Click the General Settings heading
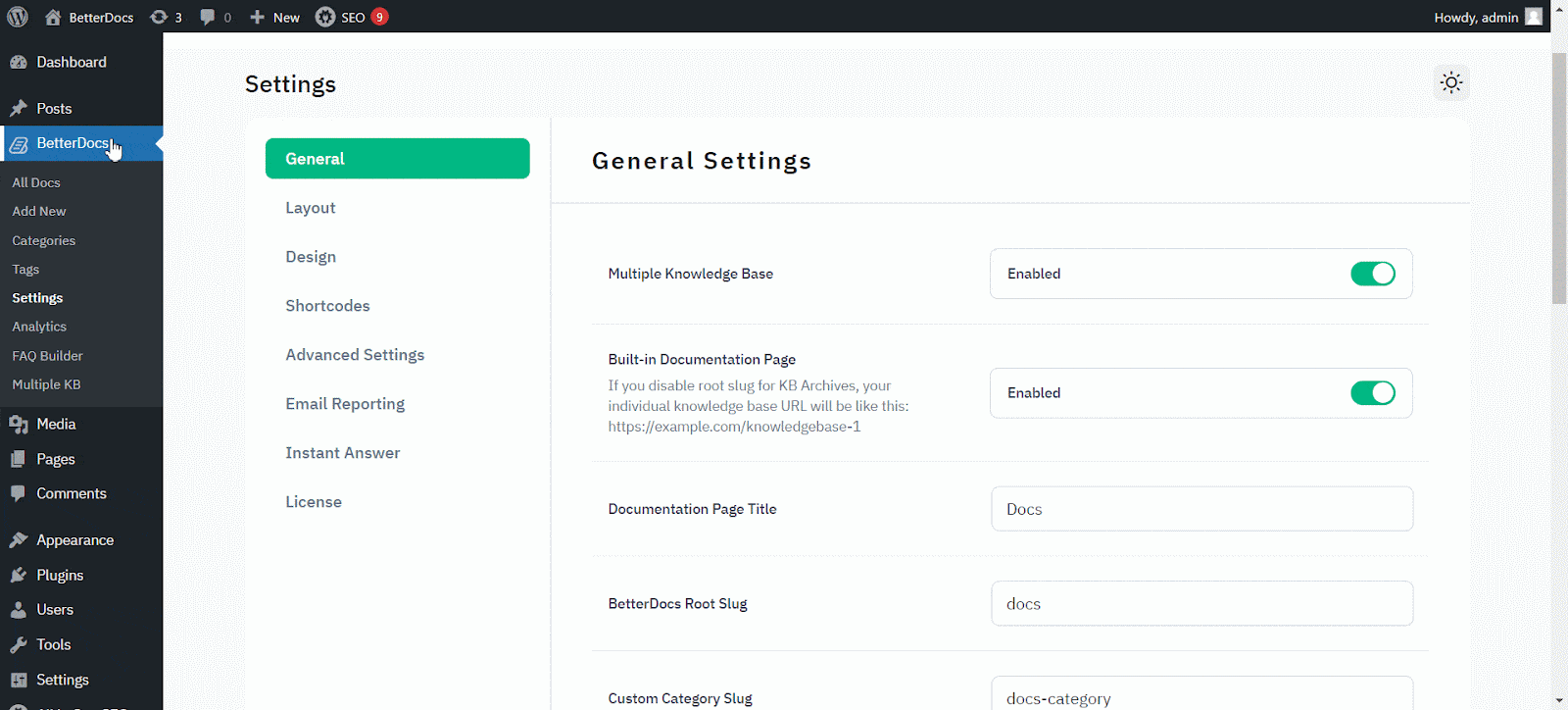 [702, 161]
